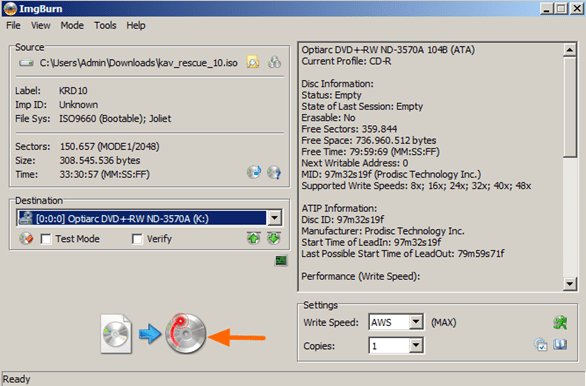586x386 pixels.
Task: Click the source path kav_rescue_10.iso
Action: click(x=139, y=63)
